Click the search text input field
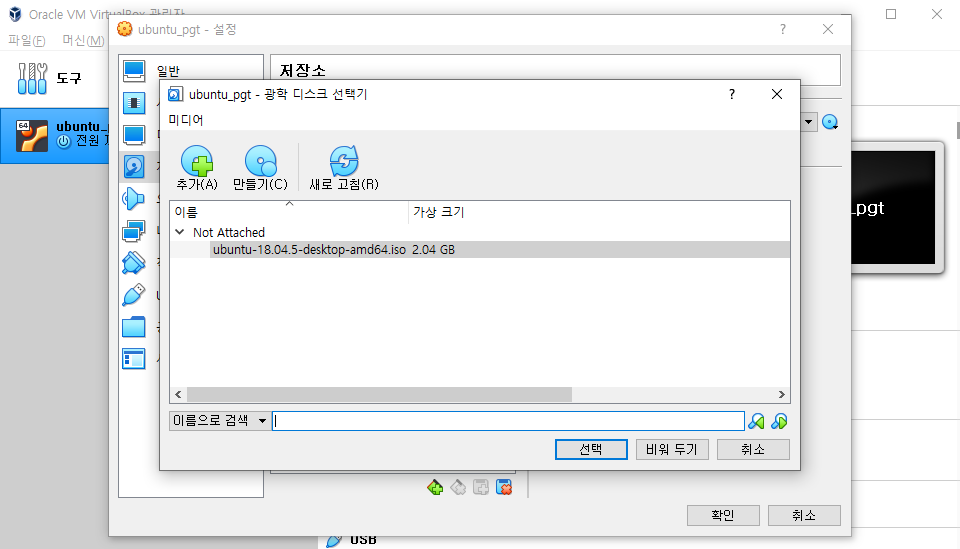The image size is (960, 549). [x=508, y=420]
